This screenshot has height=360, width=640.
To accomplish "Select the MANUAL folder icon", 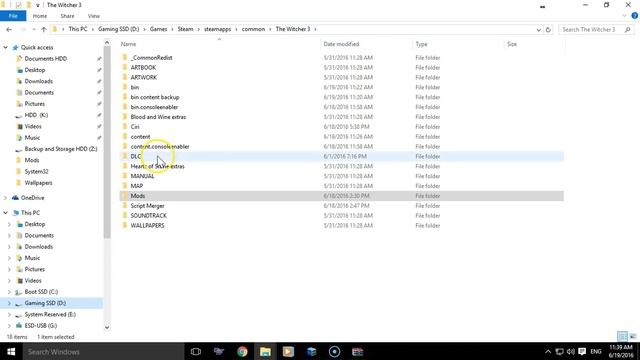I will pos(125,176).
